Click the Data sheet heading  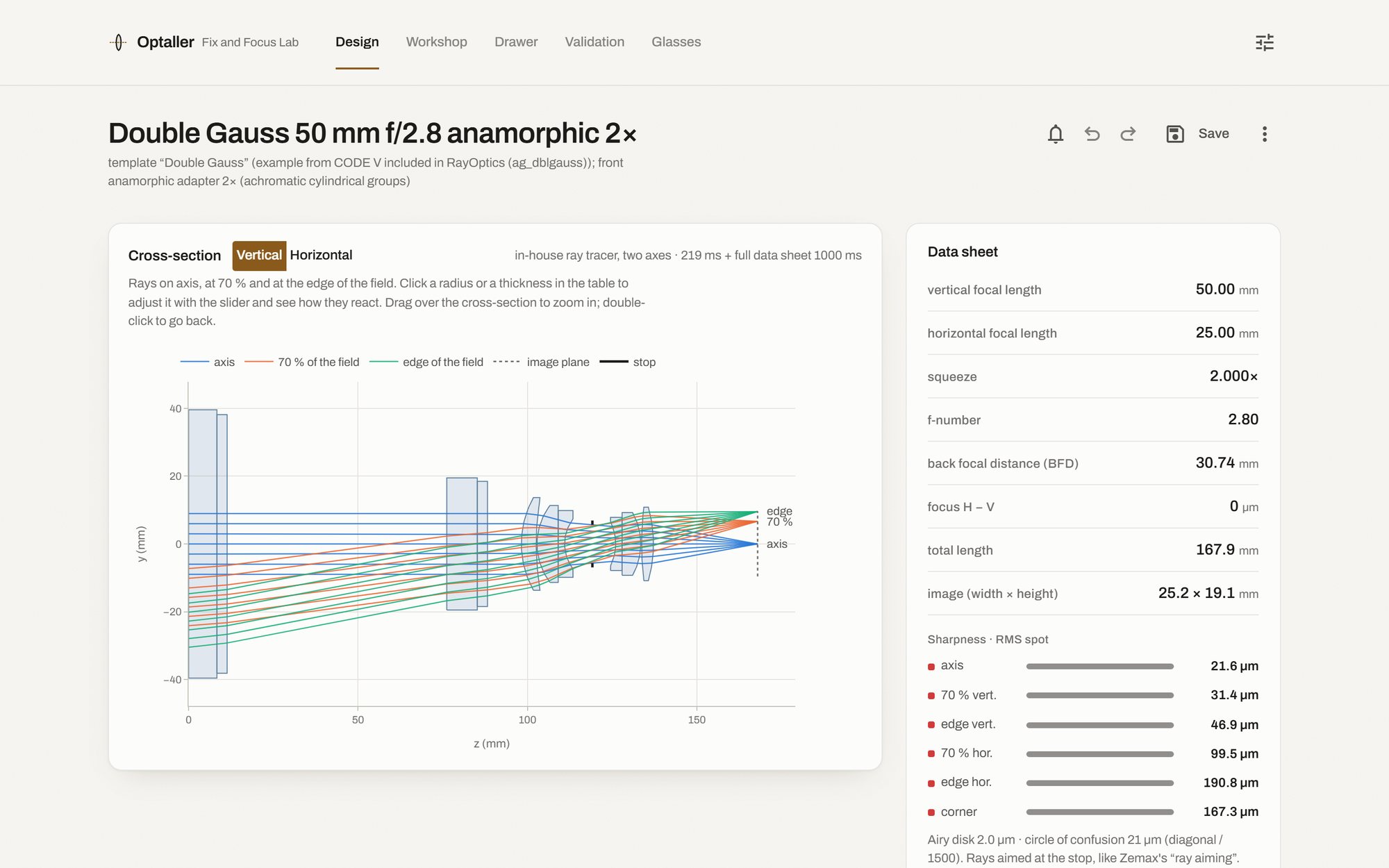click(x=963, y=252)
